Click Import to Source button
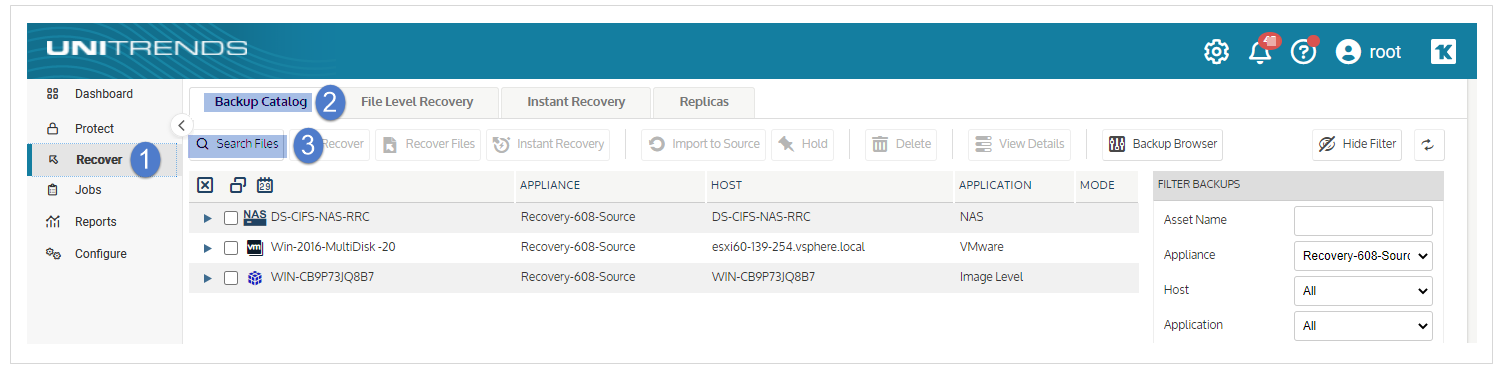This screenshot has height=386, width=1512. click(704, 144)
